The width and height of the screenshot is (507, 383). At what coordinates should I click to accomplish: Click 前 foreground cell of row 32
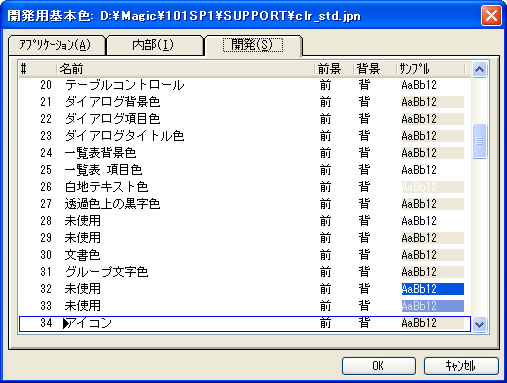(326, 289)
